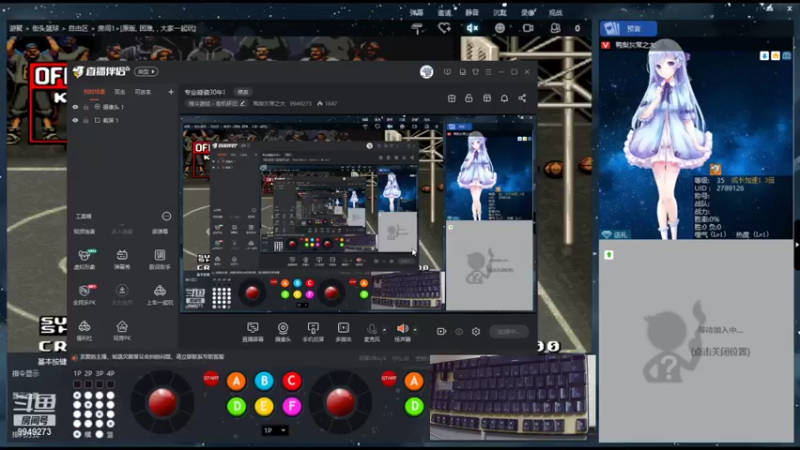This screenshot has width=800, height=450.
Task: Open the 静音 menu in game title bar
Action: 472,13
